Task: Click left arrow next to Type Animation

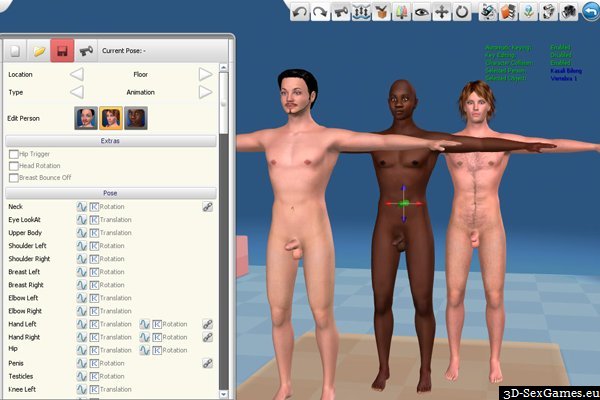Action: [x=77, y=92]
